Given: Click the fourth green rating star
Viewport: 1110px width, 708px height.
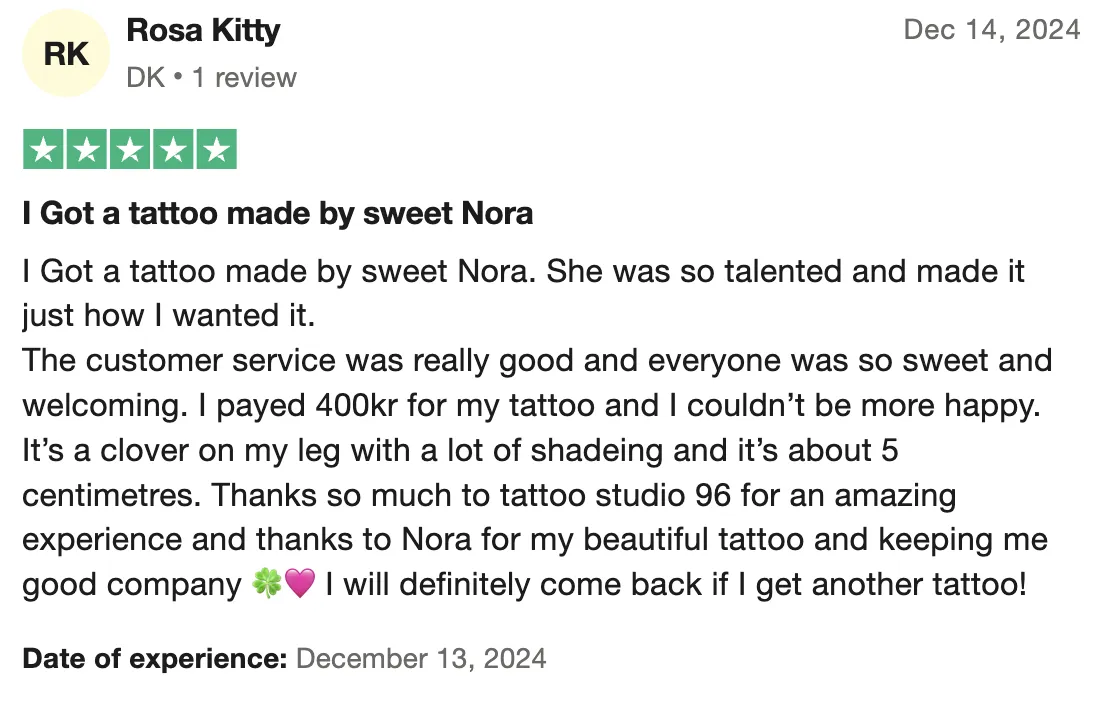Looking at the screenshot, I should pyautogui.click(x=172, y=150).
